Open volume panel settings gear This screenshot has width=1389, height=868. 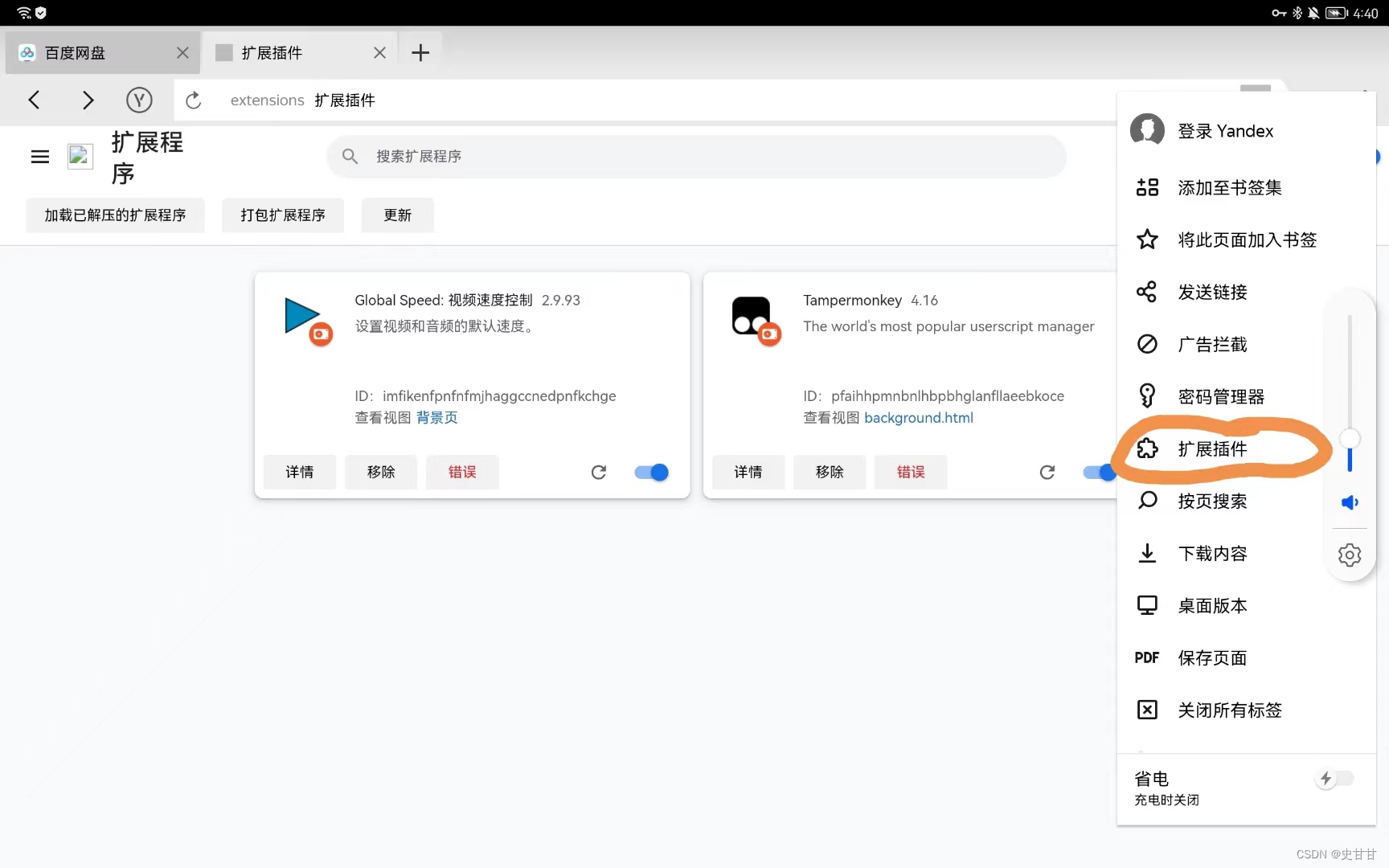[x=1350, y=555]
